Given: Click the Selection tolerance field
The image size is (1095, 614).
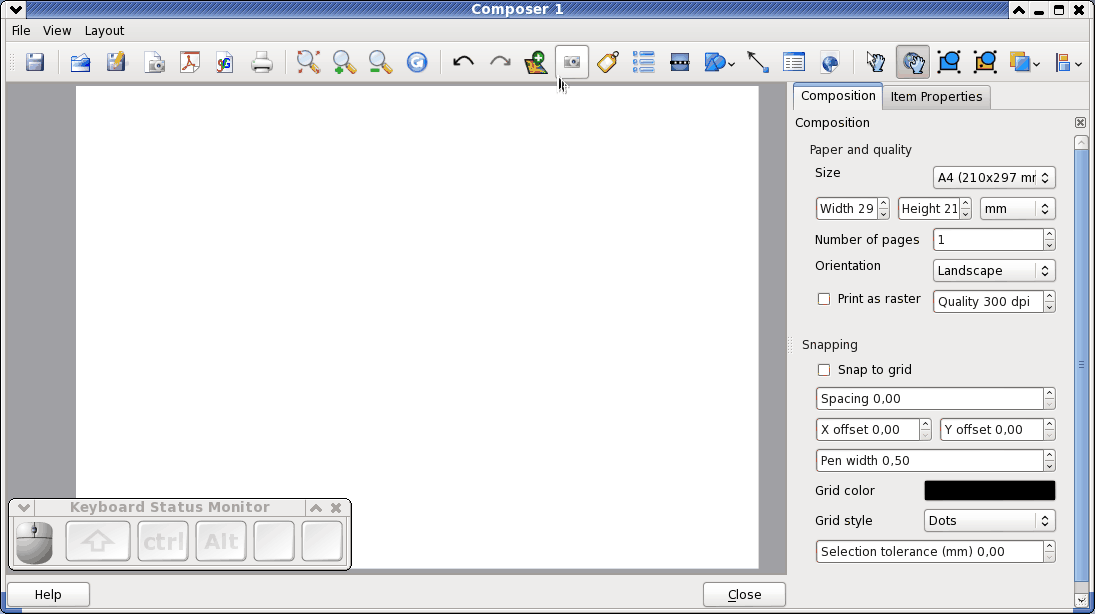Looking at the screenshot, I should coord(929,552).
